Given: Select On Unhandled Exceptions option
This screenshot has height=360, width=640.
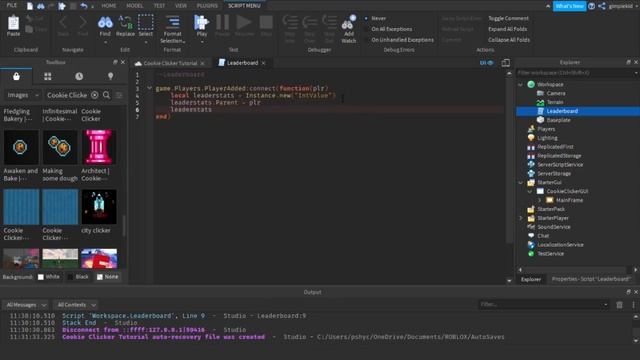Looking at the screenshot, I should tap(402, 40).
